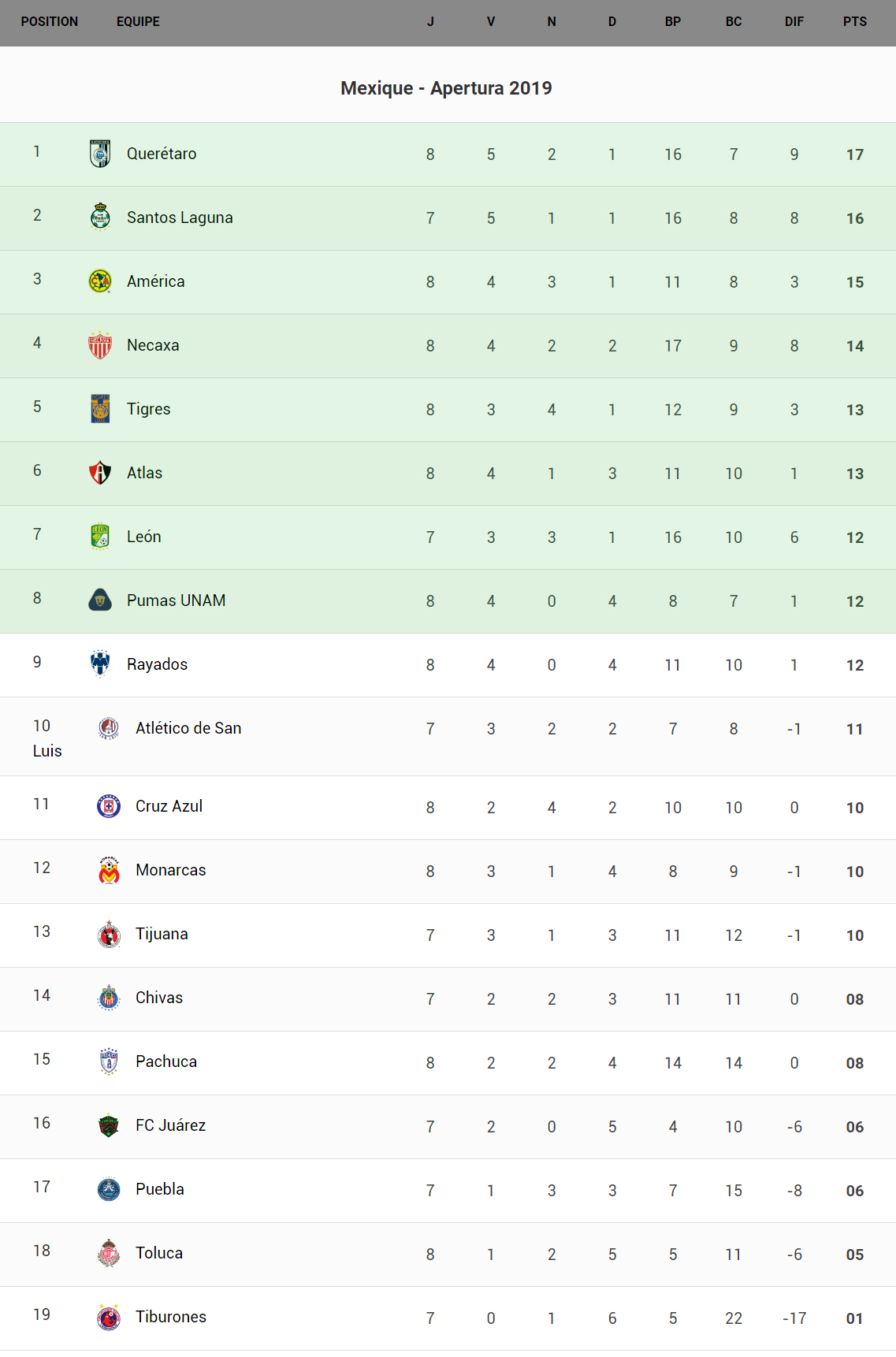Open the Toluca team link
The height and width of the screenshot is (1357, 896).
tap(159, 1253)
